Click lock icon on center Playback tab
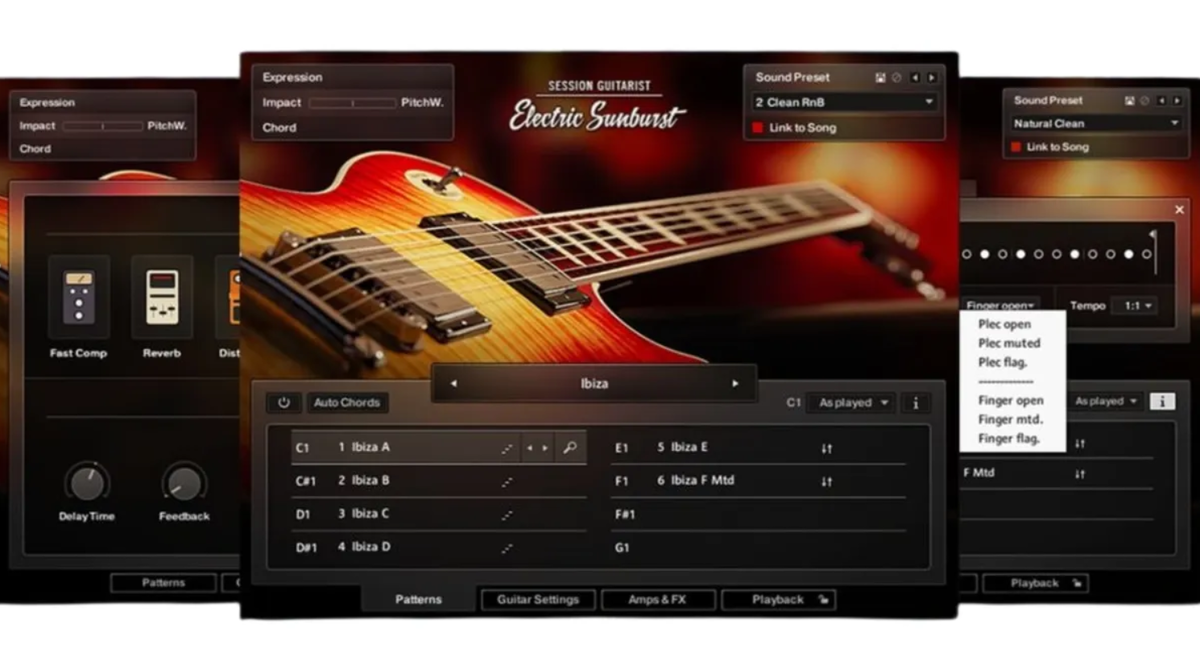 822,600
